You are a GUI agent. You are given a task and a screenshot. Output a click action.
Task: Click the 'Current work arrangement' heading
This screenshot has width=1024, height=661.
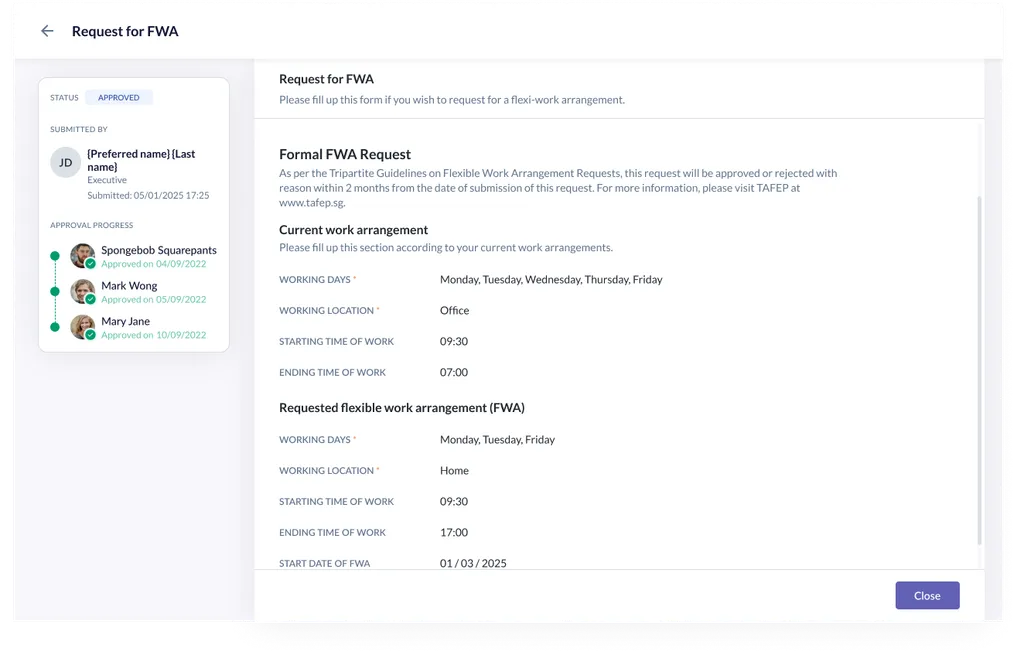[x=353, y=230]
